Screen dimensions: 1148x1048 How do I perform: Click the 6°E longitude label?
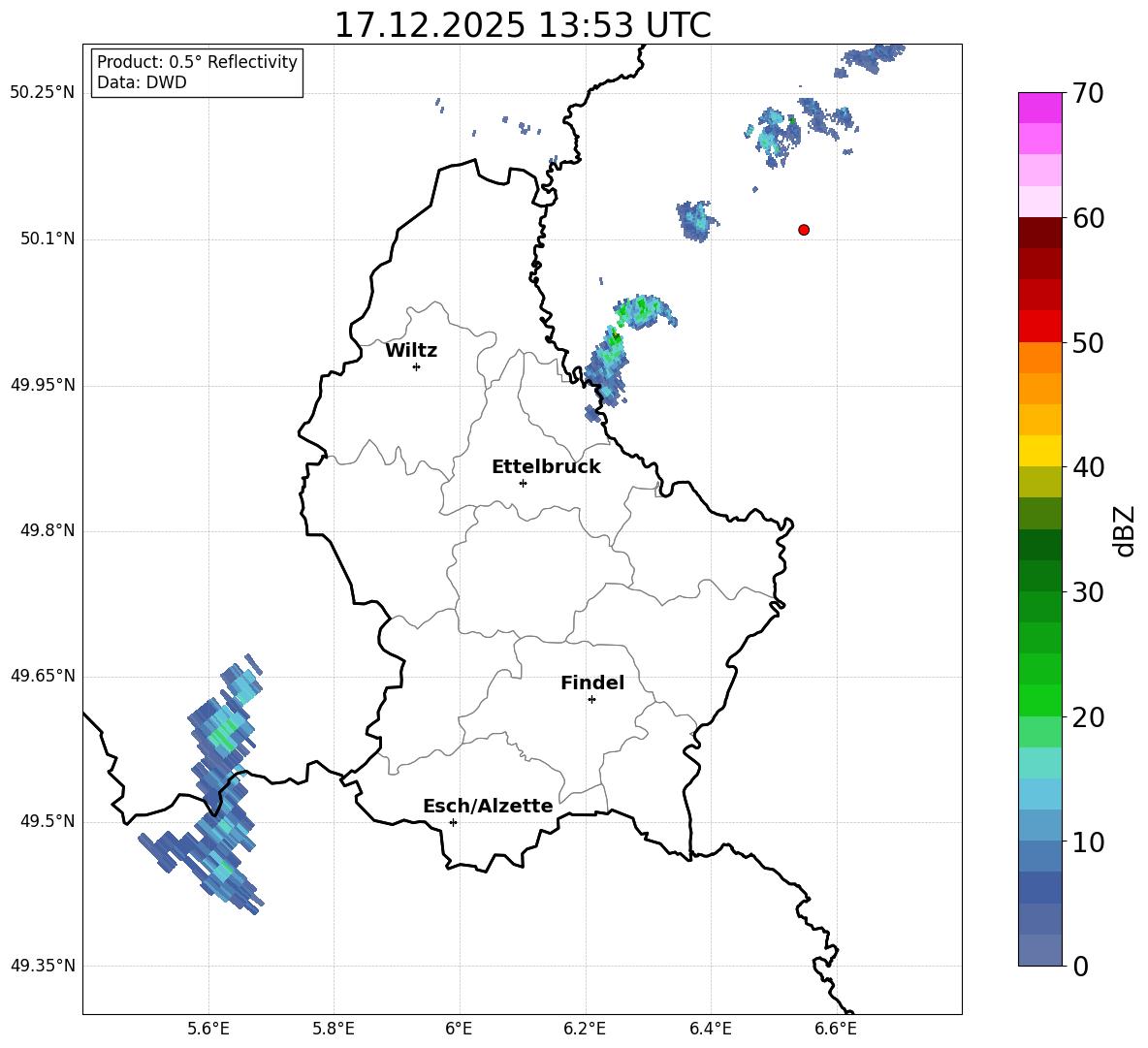point(459,1030)
